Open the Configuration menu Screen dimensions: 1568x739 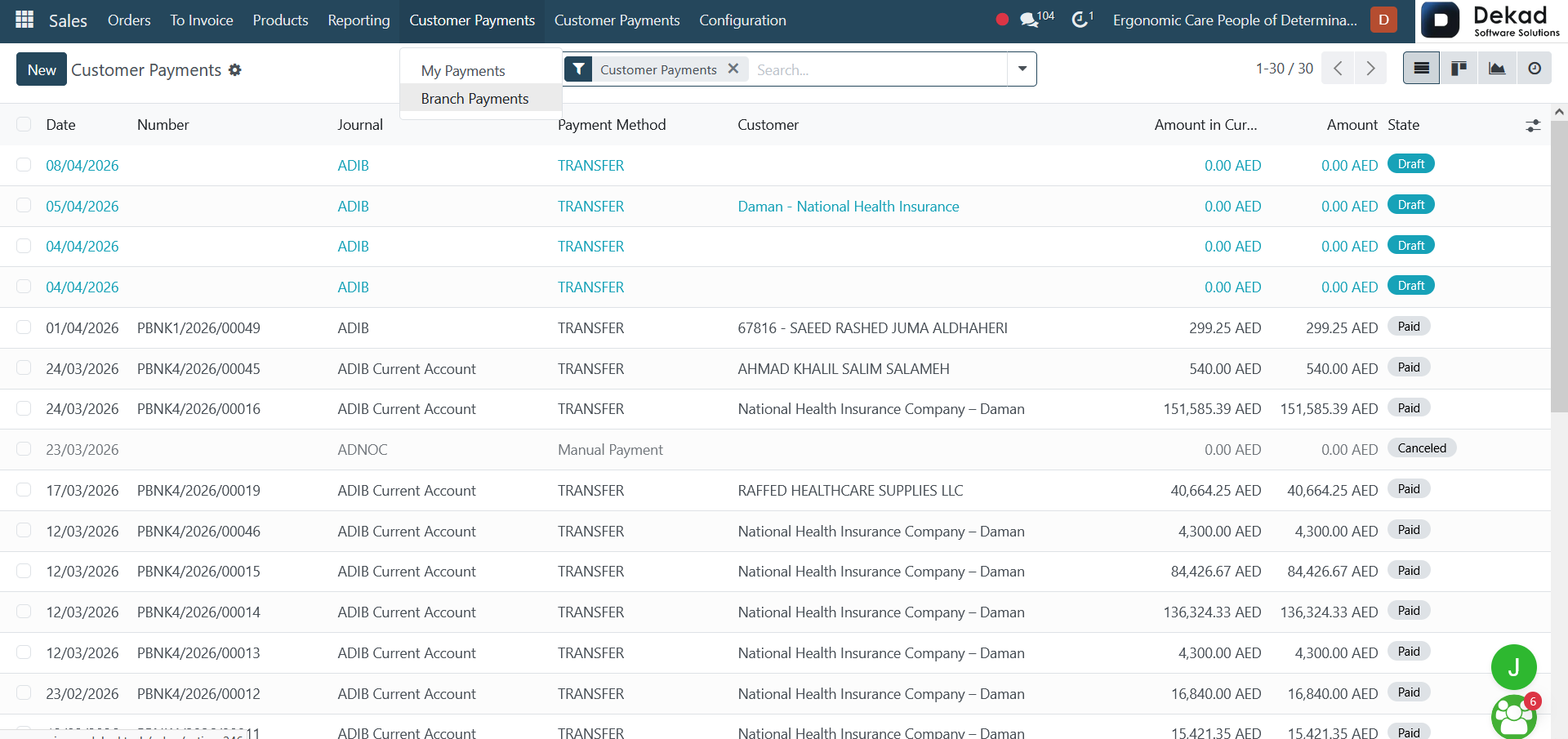pyautogui.click(x=742, y=20)
